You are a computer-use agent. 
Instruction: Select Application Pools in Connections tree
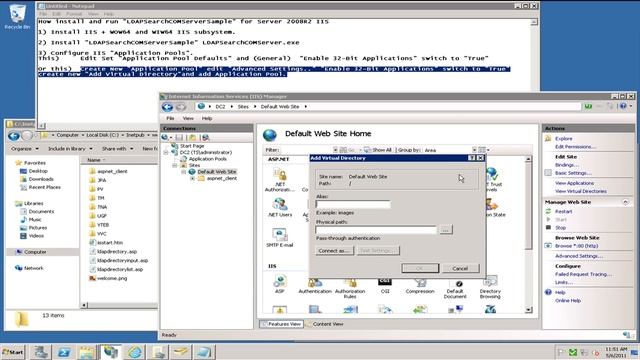(207, 159)
